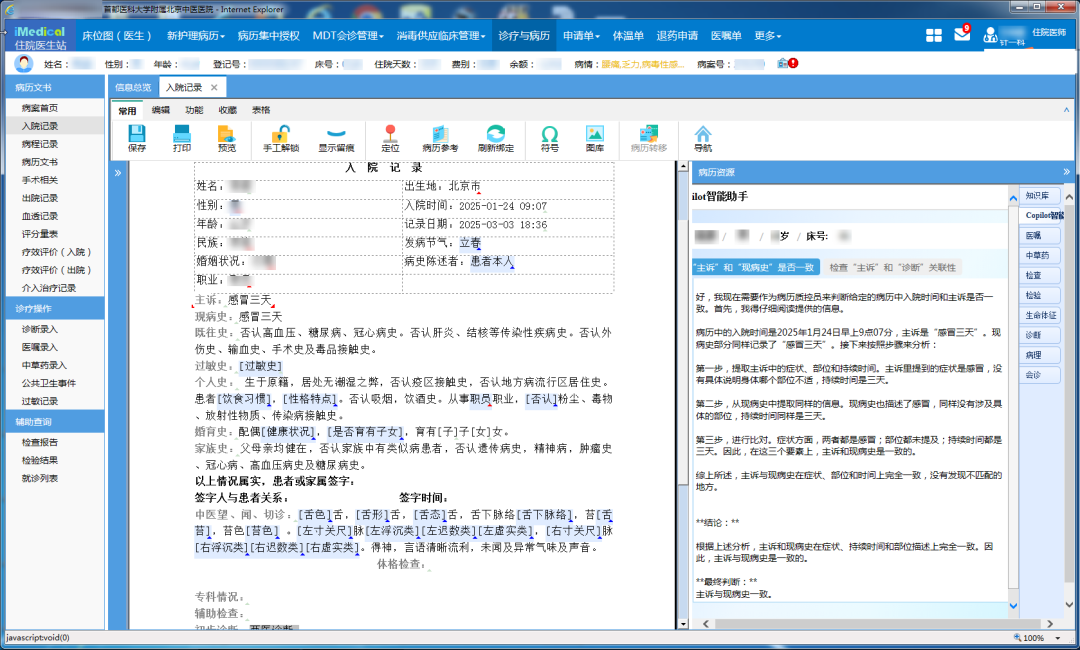Click the 手工解锁 unlock icon
This screenshot has height=650, width=1080.
281,139
